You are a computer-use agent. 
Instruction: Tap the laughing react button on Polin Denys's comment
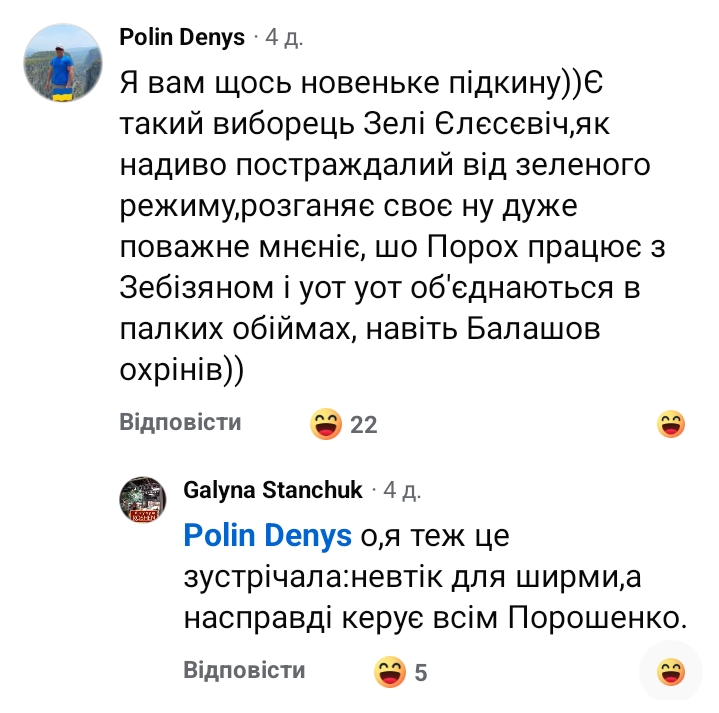point(671,424)
